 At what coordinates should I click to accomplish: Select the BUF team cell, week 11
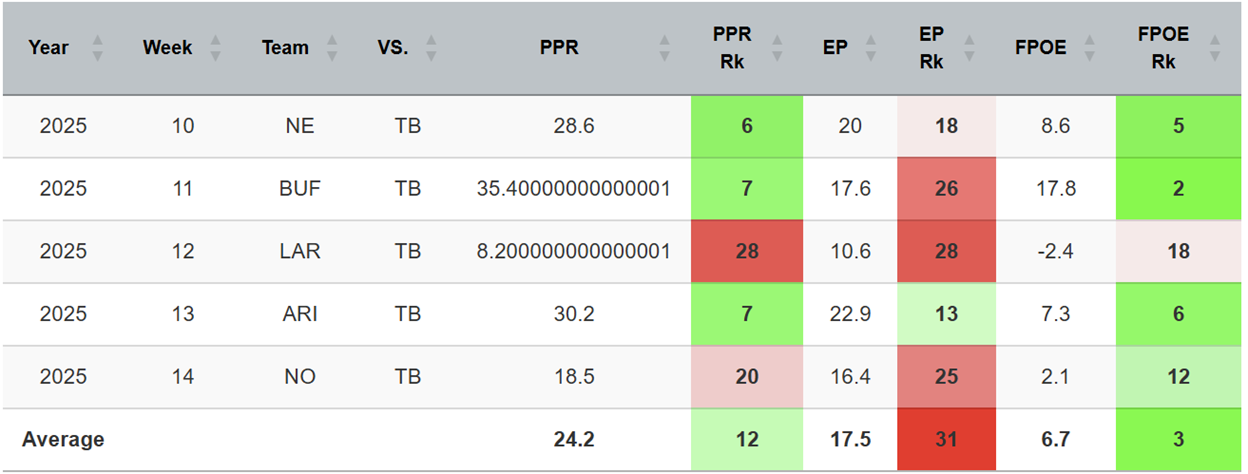300,189
